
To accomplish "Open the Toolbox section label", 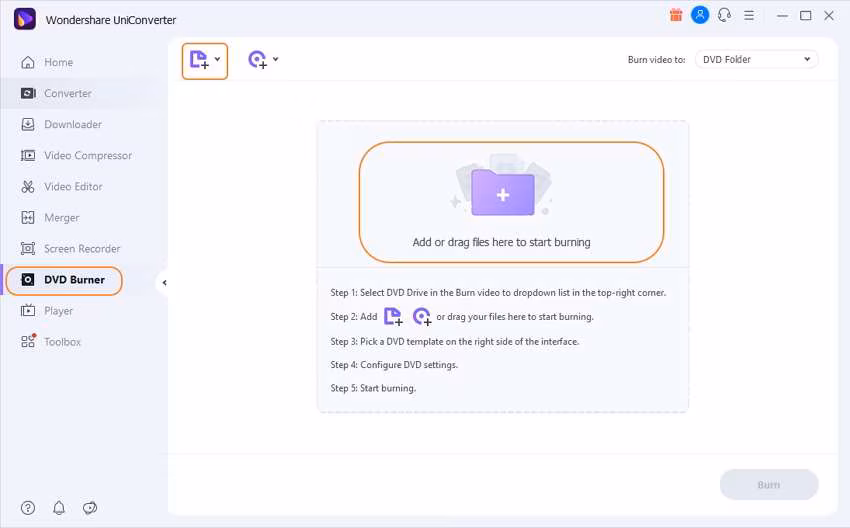I will [62, 342].
